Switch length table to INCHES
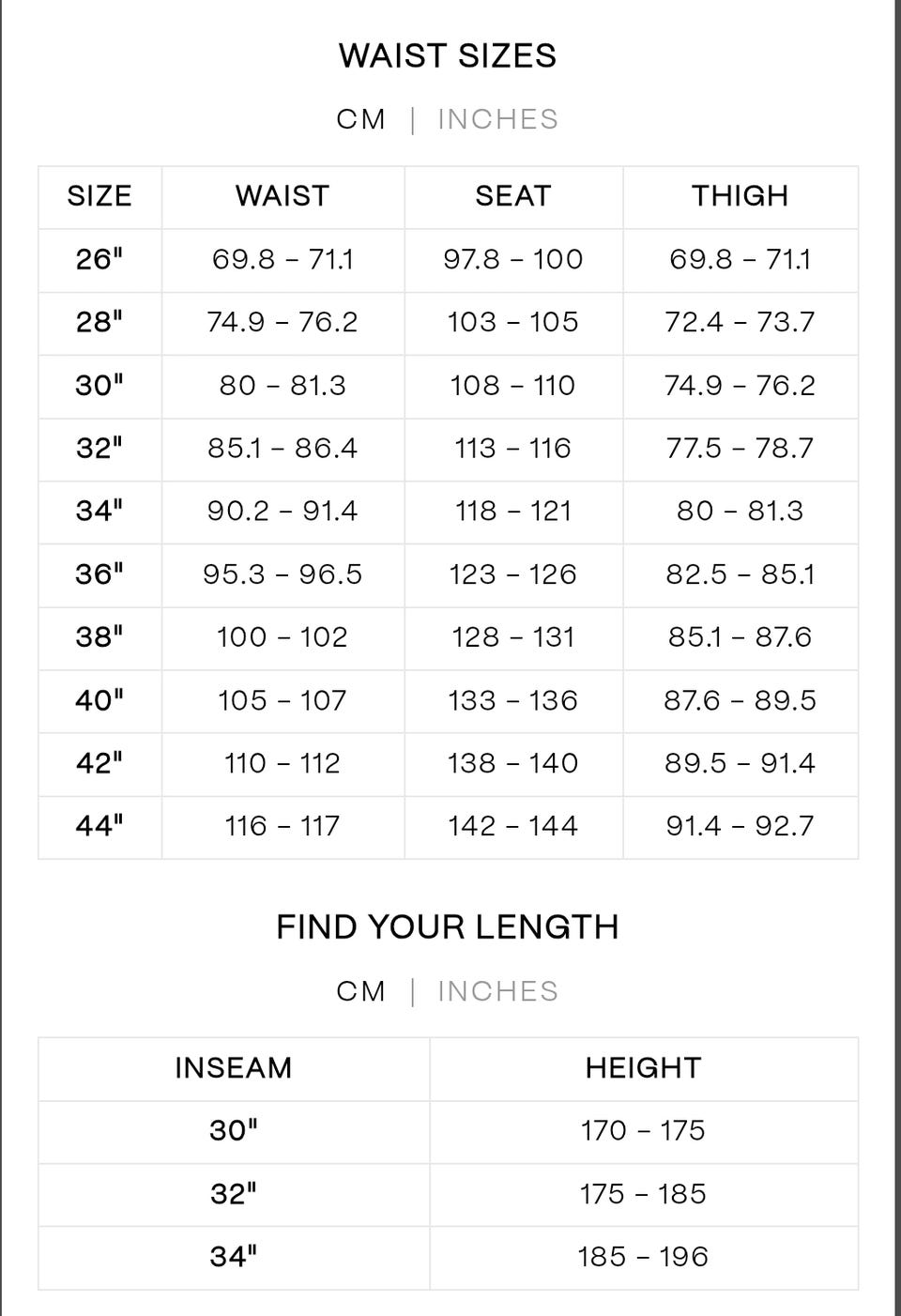 [x=497, y=991]
